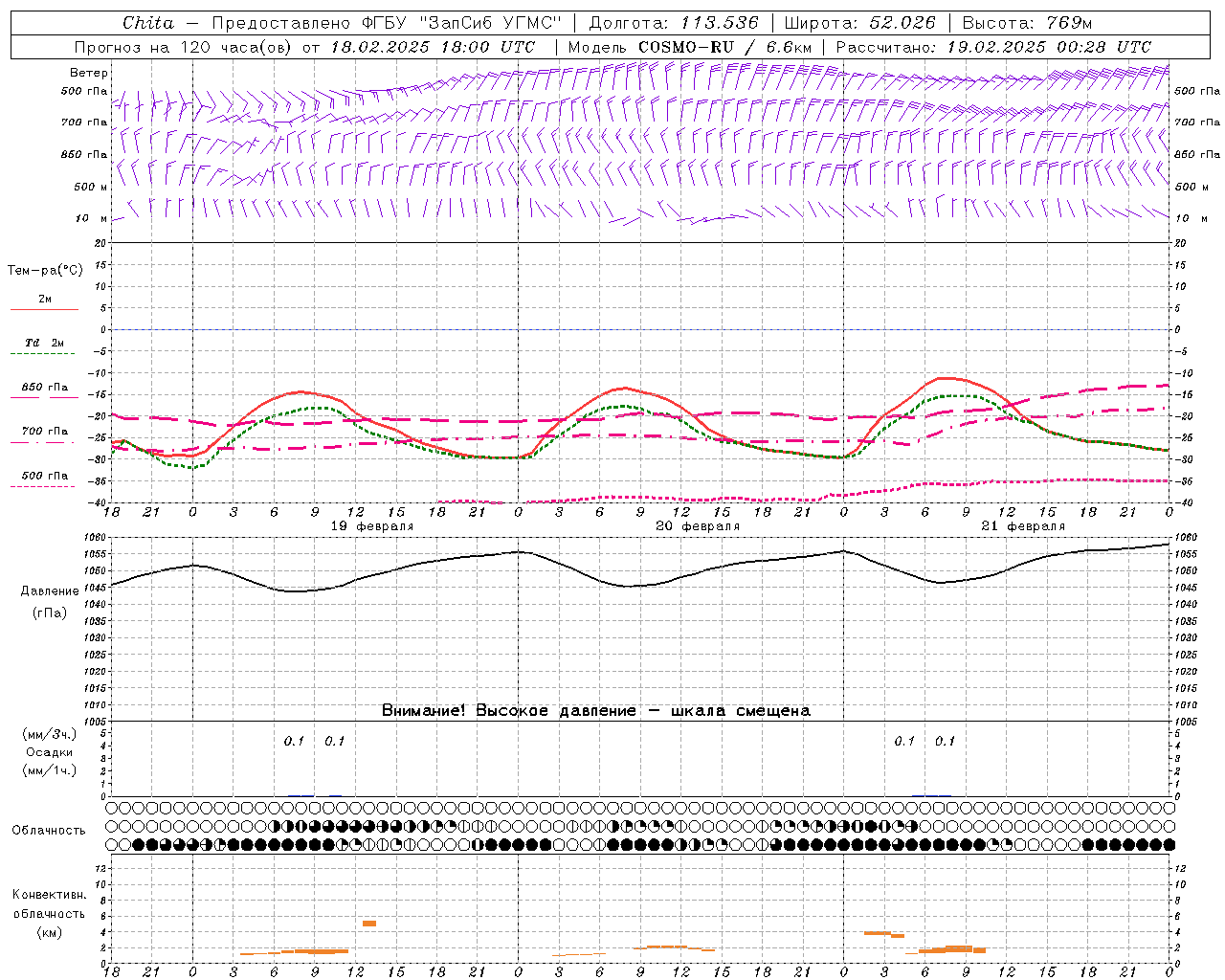Click the "Высота: 769м" header value
This screenshot has height=980, width=1225.
point(1027,23)
